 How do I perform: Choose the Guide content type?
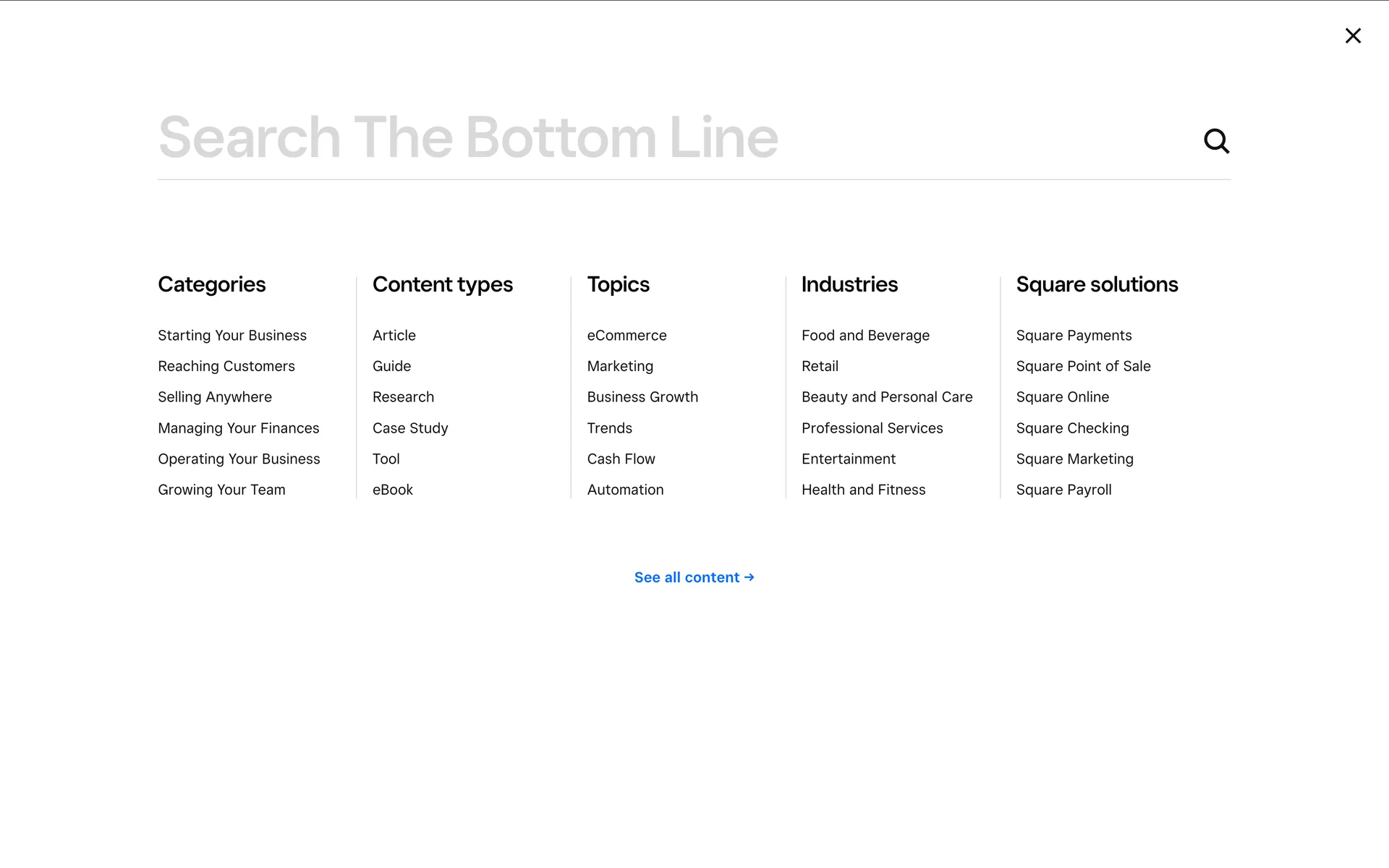[x=391, y=367]
